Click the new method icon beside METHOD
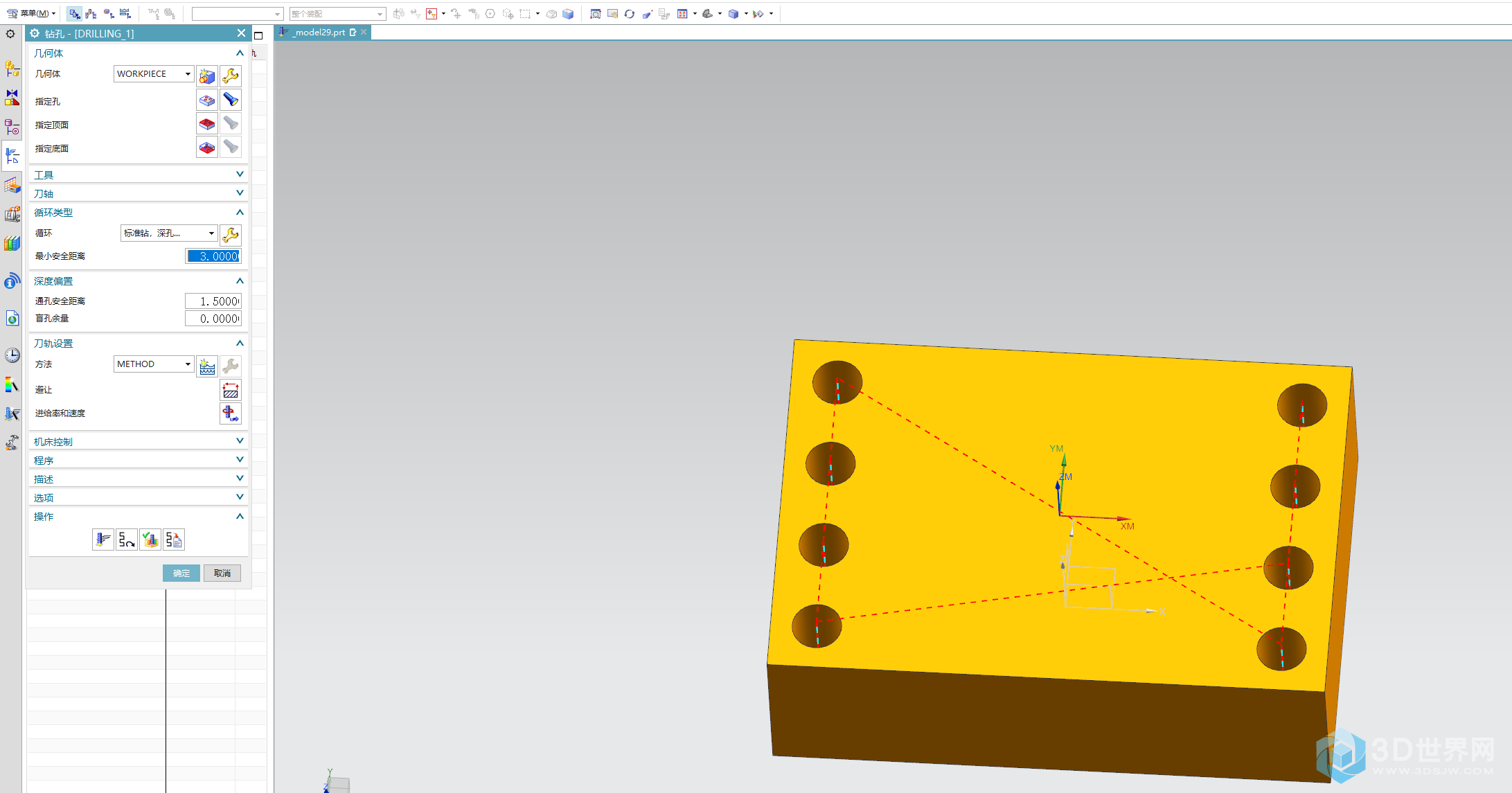Image resolution: width=1512 pixels, height=793 pixels. pos(207,366)
